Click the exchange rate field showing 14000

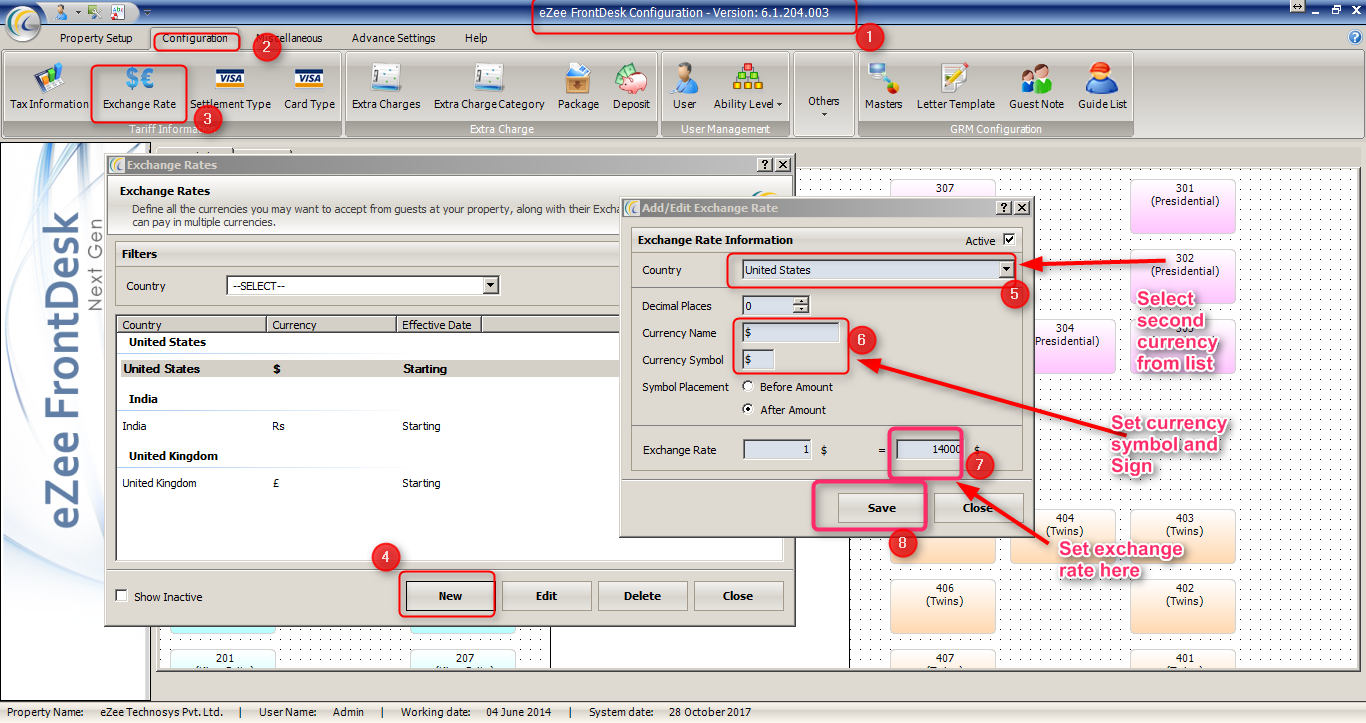[x=929, y=450]
